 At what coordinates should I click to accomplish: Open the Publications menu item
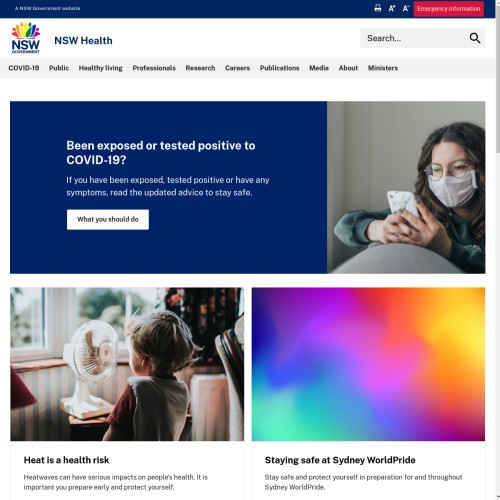pos(280,68)
